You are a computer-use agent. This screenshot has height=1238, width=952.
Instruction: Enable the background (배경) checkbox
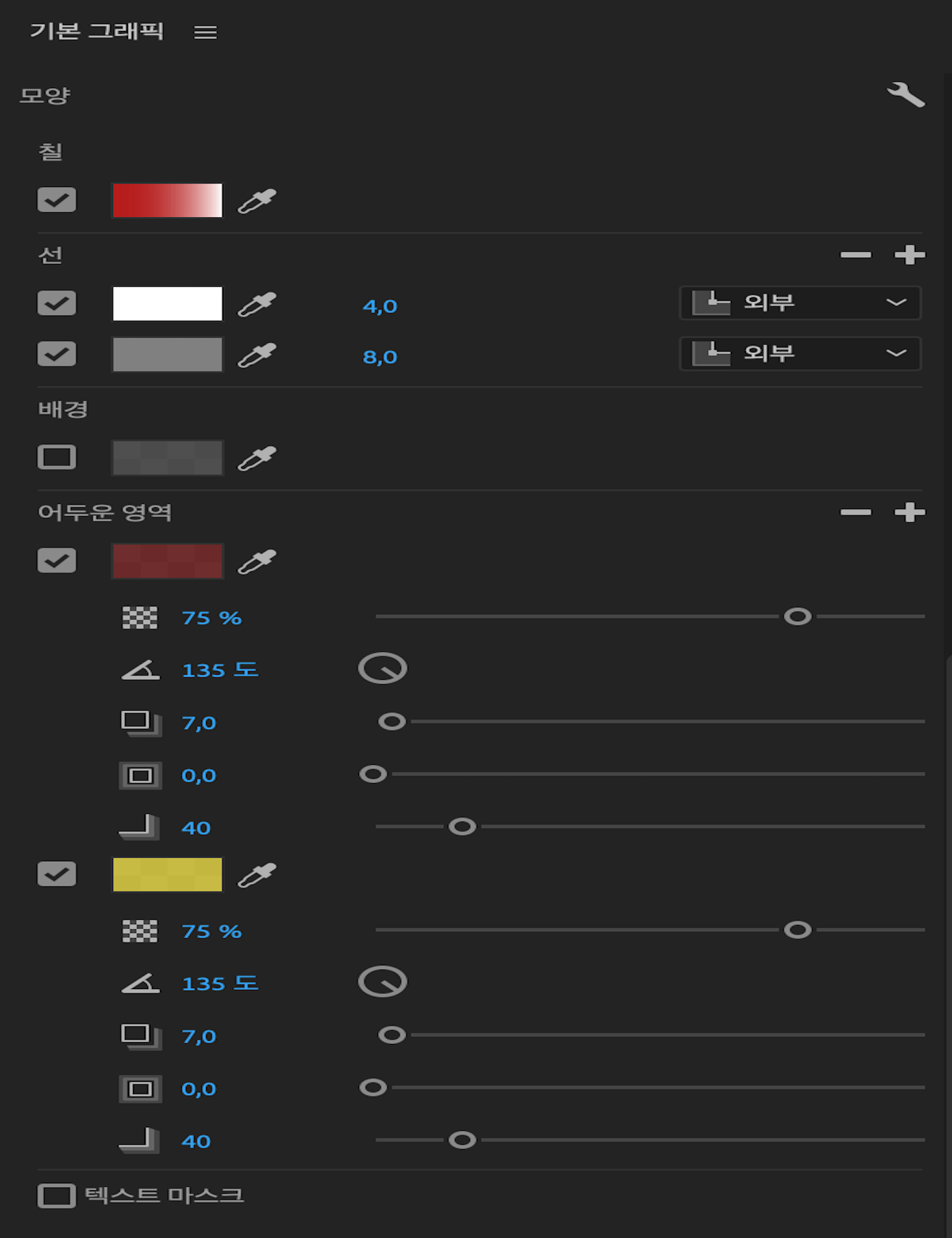57,457
